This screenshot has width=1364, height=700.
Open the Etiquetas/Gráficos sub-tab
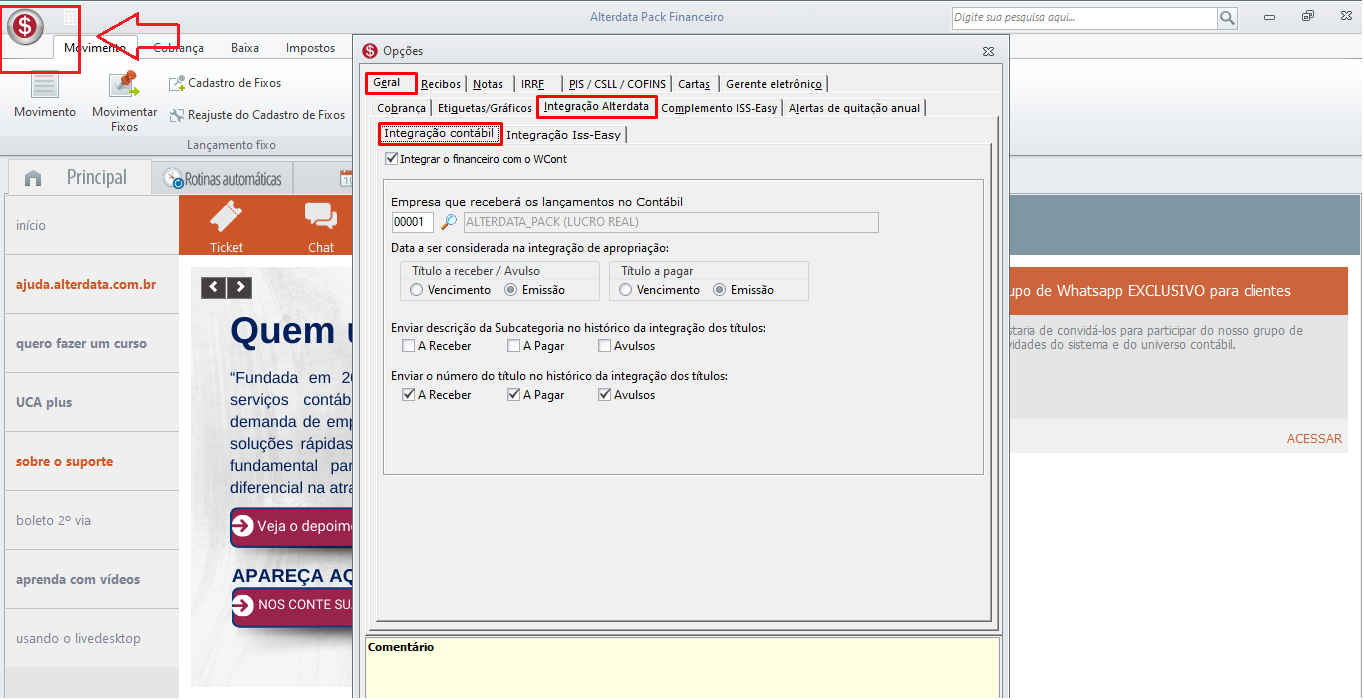(x=485, y=108)
